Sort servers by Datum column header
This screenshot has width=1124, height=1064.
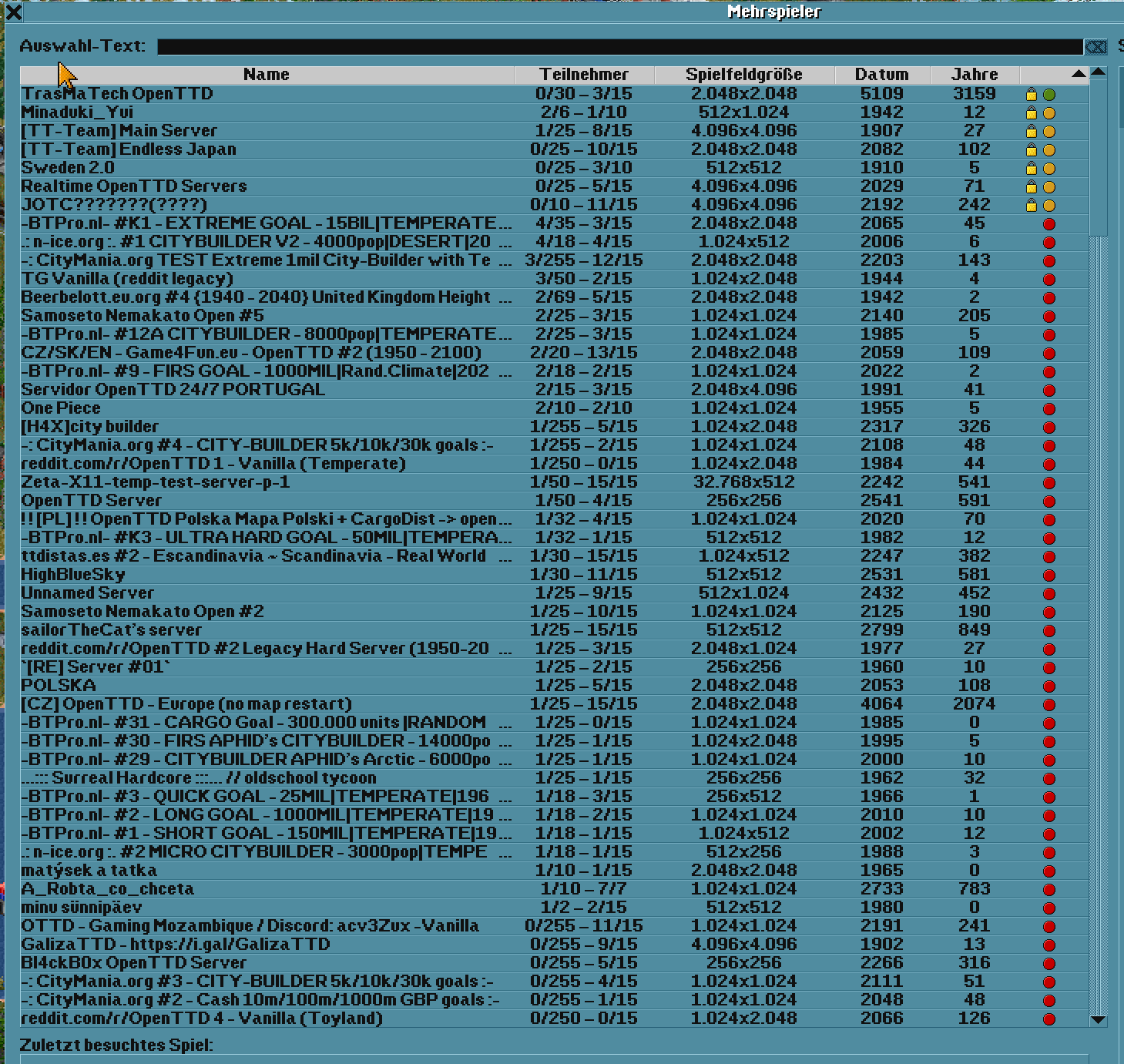pos(882,75)
